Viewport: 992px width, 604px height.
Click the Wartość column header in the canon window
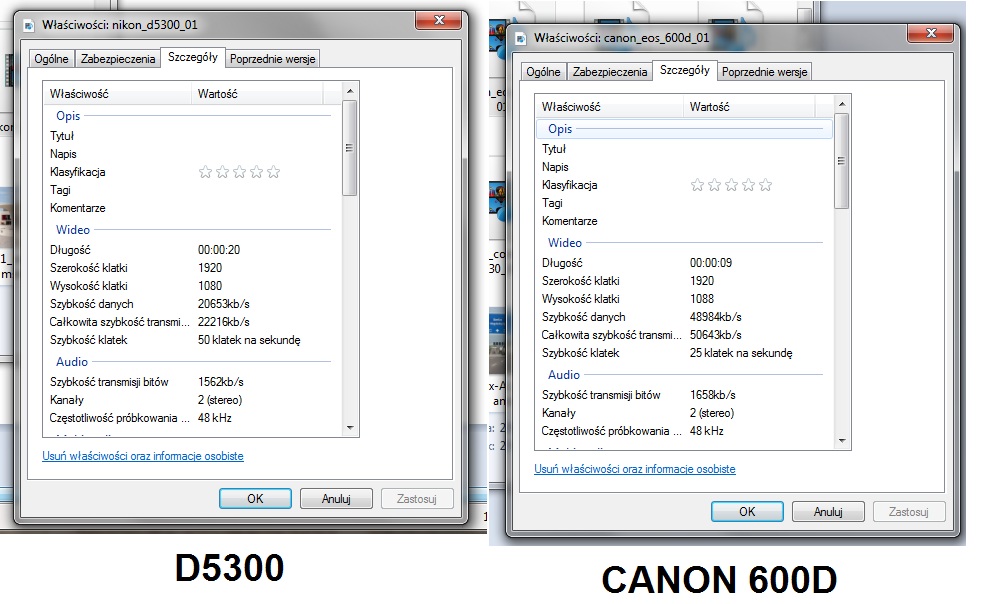(x=749, y=107)
